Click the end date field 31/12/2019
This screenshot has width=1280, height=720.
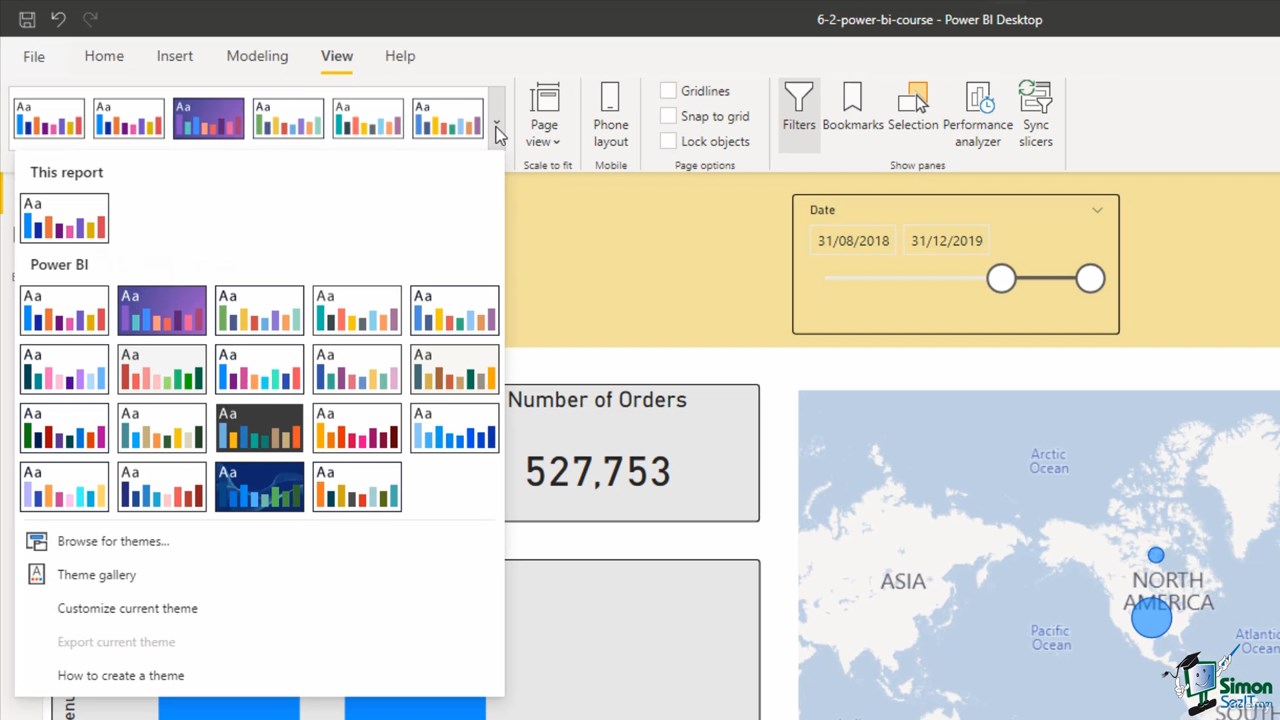coord(946,241)
